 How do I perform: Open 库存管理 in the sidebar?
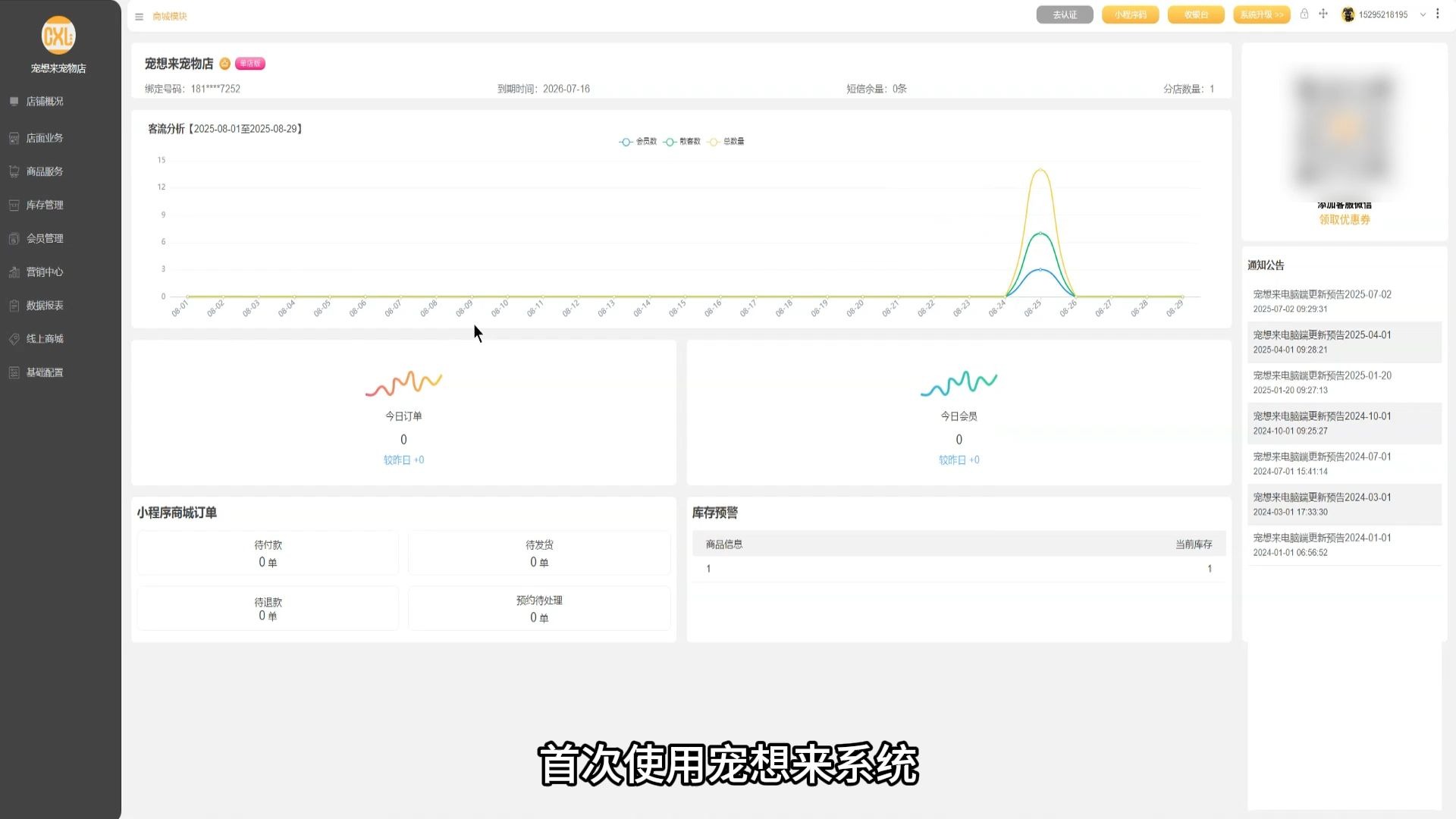tap(45, 205)
